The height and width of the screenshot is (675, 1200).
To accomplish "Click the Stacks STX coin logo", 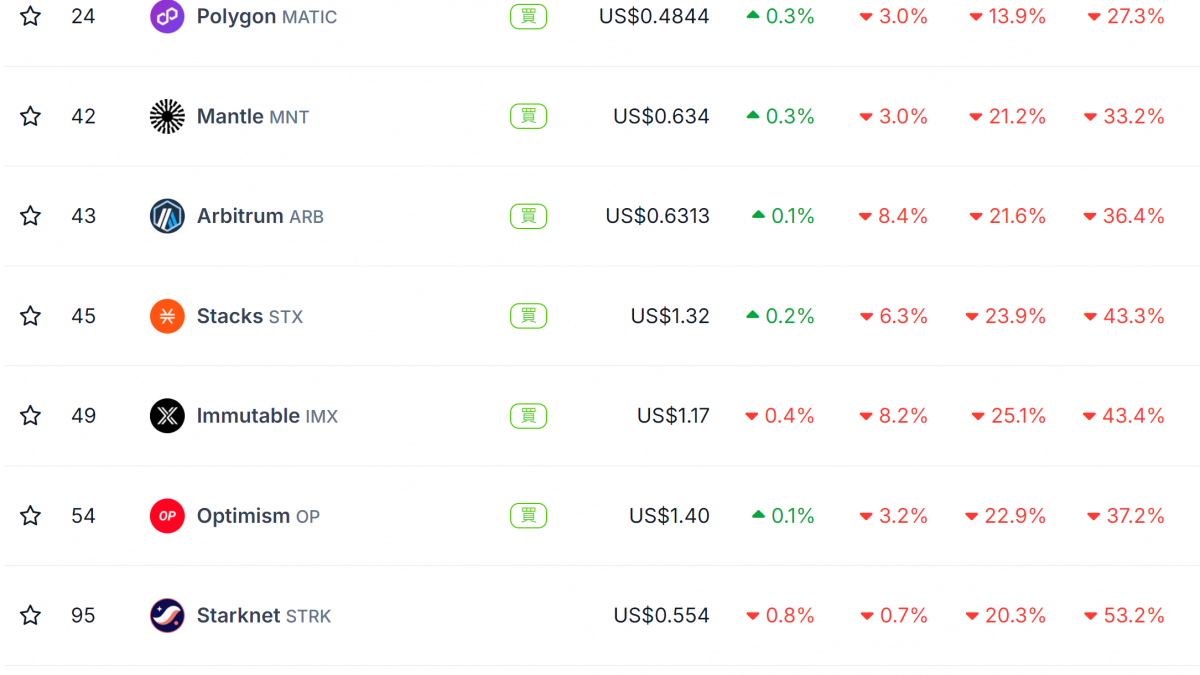I will point(167,316).
